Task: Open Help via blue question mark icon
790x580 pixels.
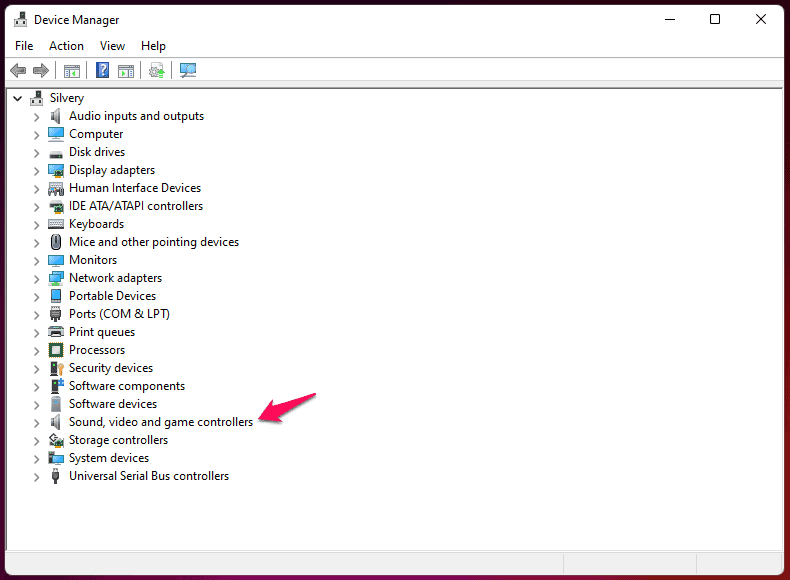Action: (102, 70)
